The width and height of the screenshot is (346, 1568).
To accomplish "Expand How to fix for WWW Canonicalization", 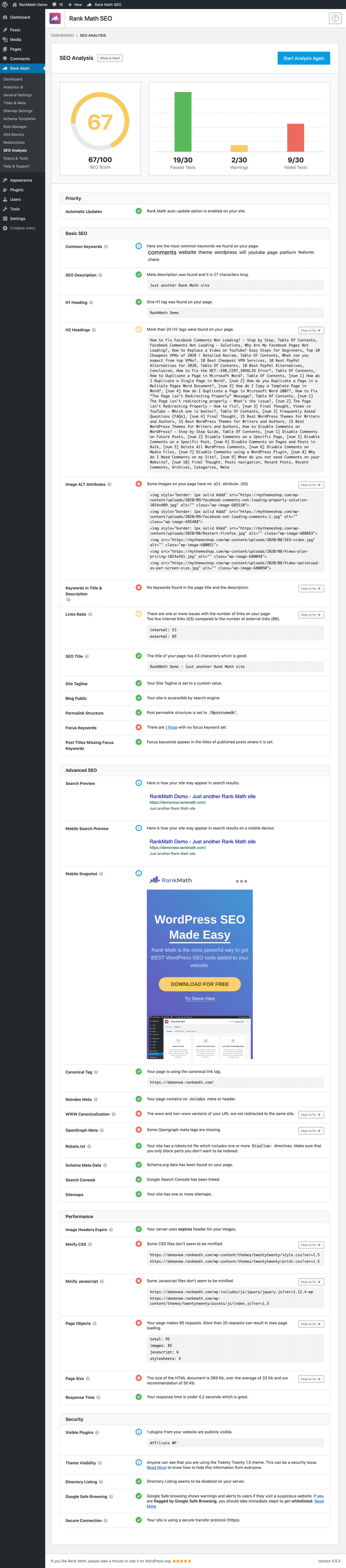I will [311, 1114].
